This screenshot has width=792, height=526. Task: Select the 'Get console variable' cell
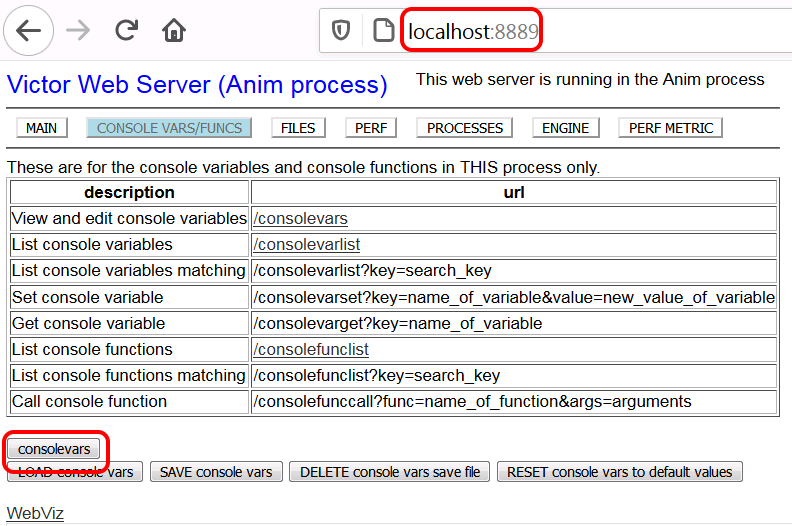(x=129, y=323)
